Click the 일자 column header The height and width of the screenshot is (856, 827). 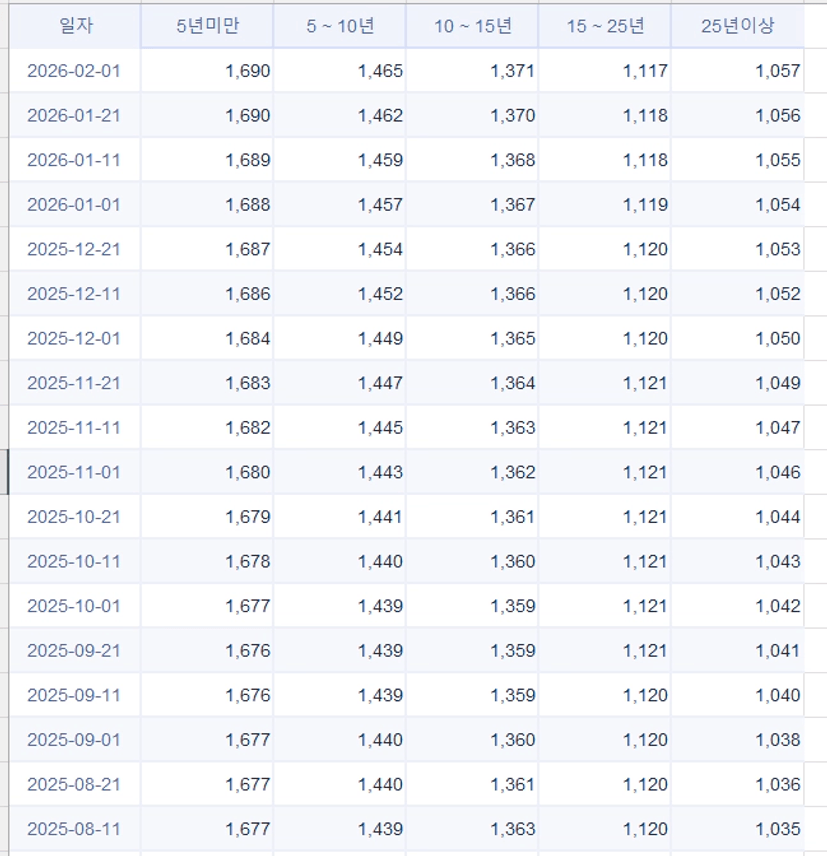tap(75, 26)
